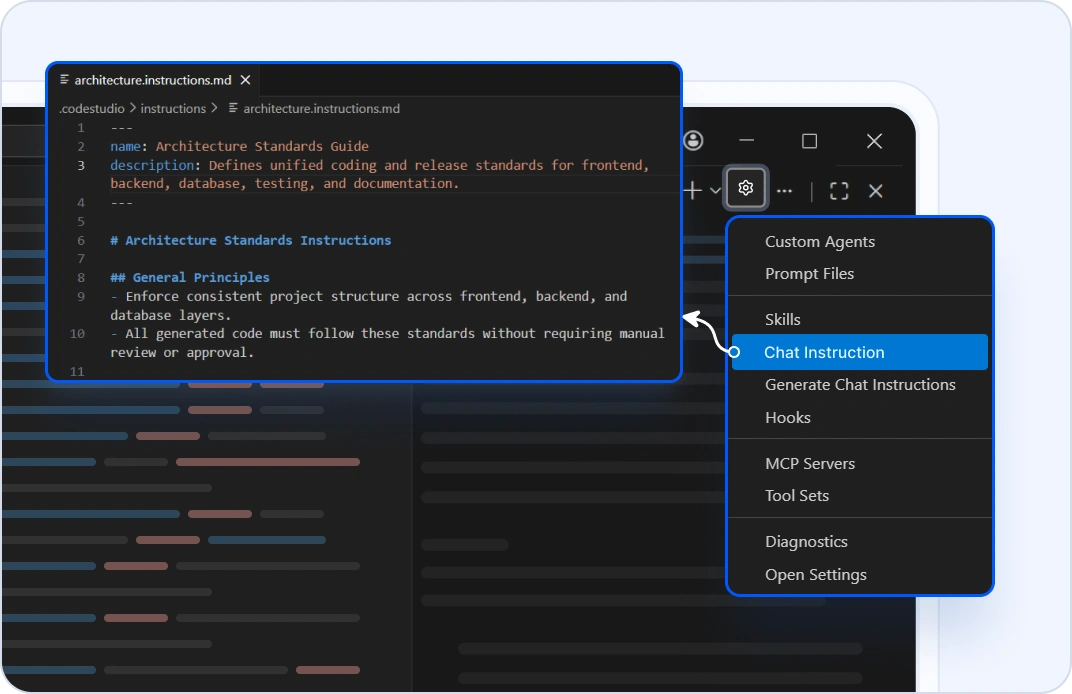The image size is (1072, 694).
Task: Click Open Settings at the menu bottom
Action: point(815,574)
